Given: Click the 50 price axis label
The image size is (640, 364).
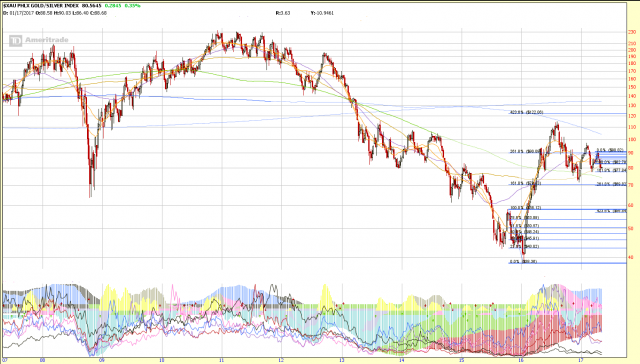Looking at the screenshot, I should coord(631,229).
